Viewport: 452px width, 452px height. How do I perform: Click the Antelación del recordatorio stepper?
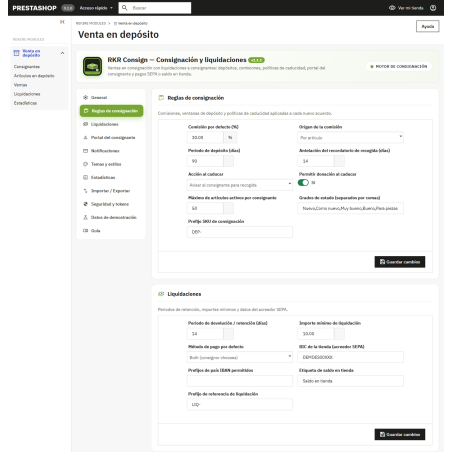tap(339, 161)
